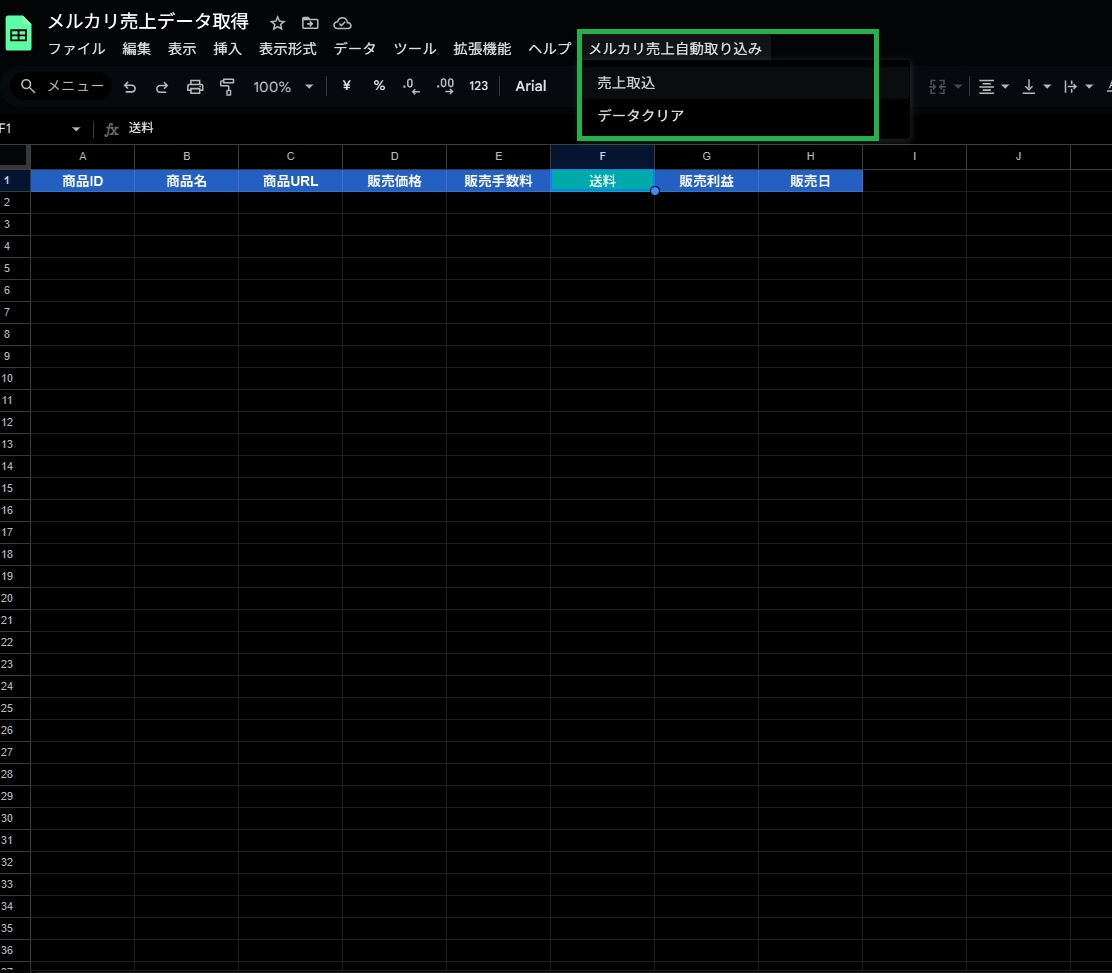Click the select-all corner box
The image size is (1112, 973).
click(x=14, y=156)
